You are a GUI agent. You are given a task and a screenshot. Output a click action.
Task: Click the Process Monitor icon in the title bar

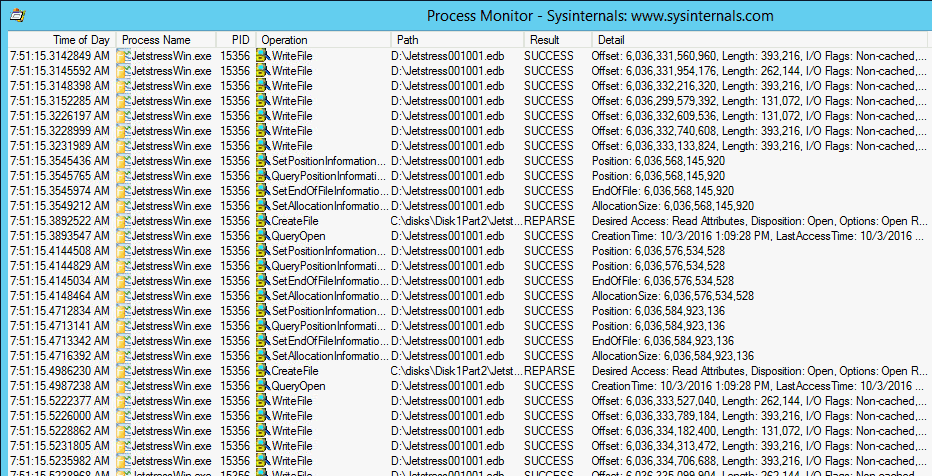pyautogui.click(x=18, y=16)
